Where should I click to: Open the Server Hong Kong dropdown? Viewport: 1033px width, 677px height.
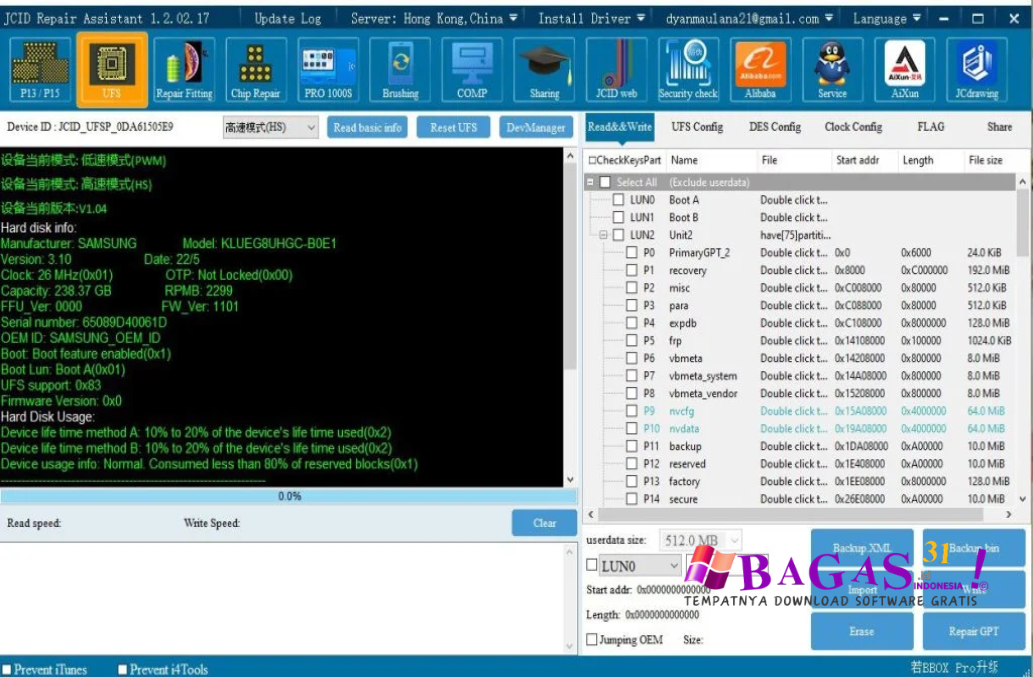click(433, 18)
